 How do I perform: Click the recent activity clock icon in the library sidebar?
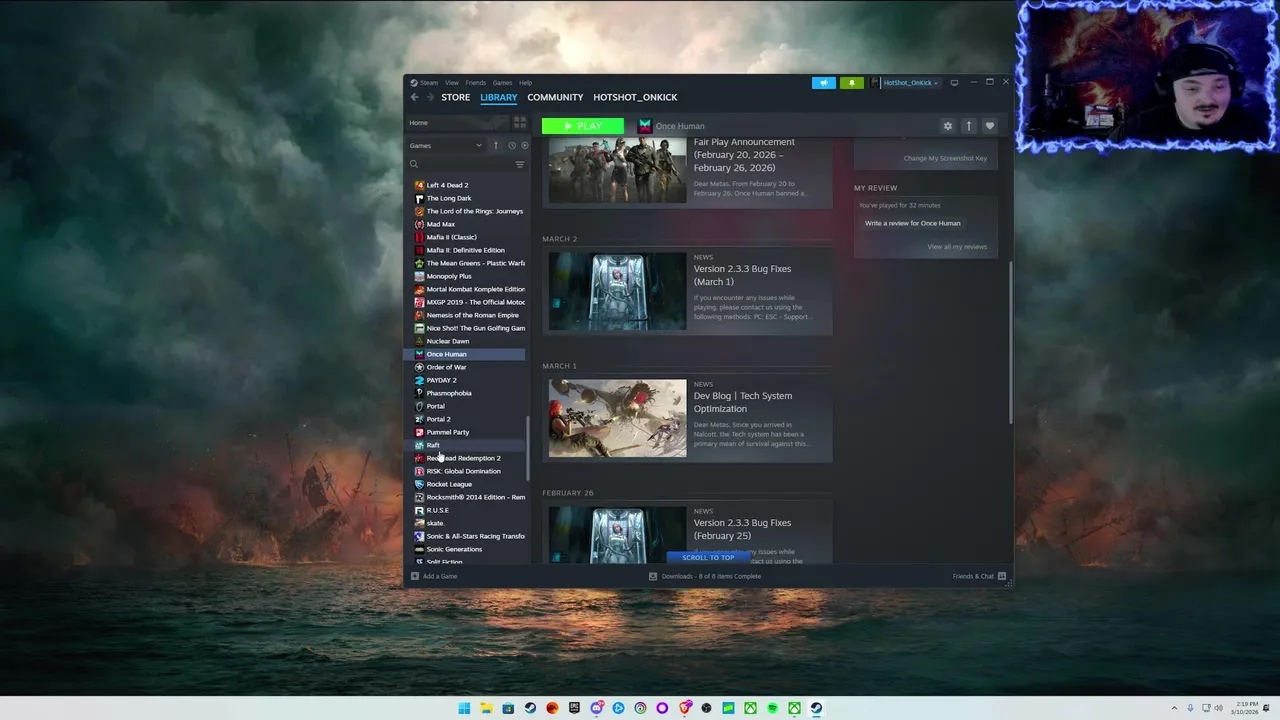coord(511,146)
